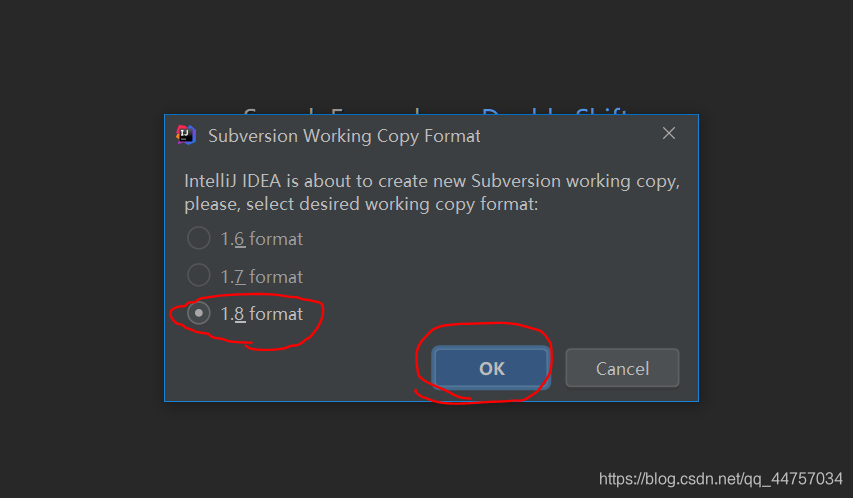Click empty title bar area beside dialog title
Viewport: 853px width, 498px height.
tap(570, 135)
